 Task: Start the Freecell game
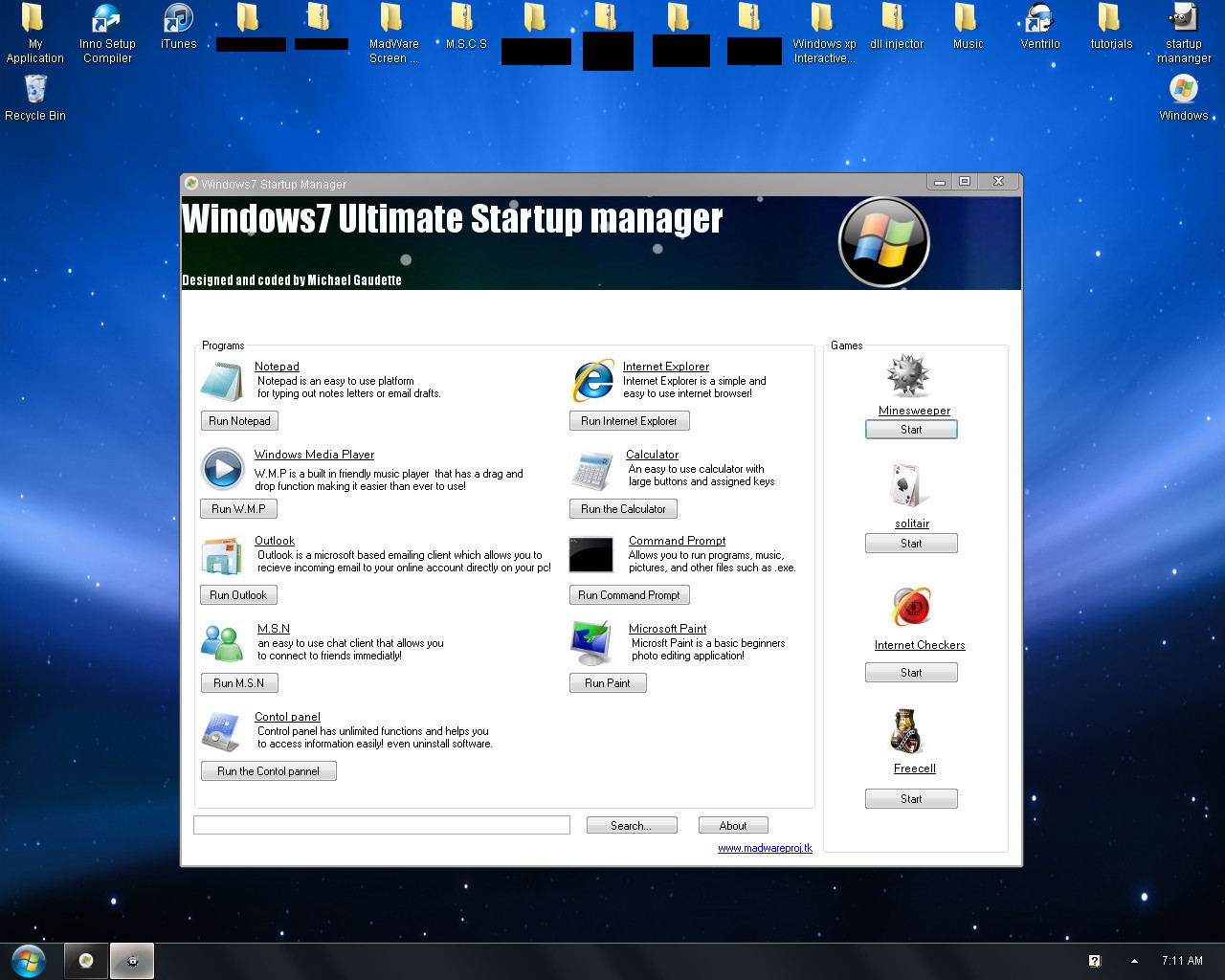point(911,799)
